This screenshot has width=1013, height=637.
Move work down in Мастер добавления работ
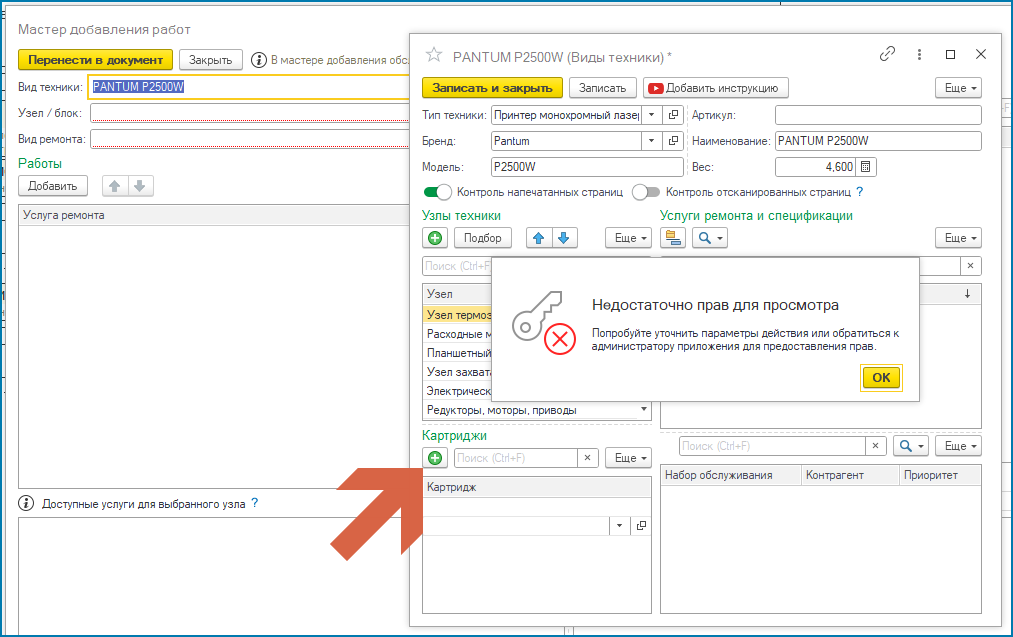140,186
